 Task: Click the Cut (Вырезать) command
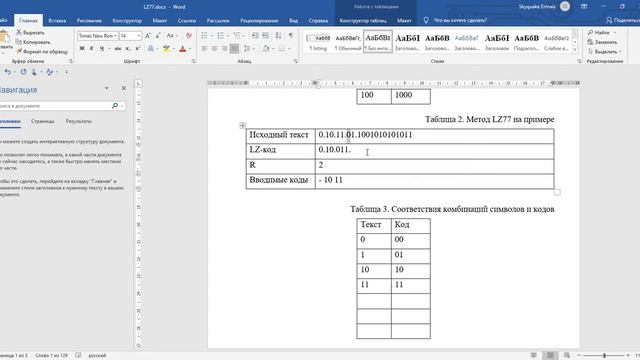[x=30, y=32]
